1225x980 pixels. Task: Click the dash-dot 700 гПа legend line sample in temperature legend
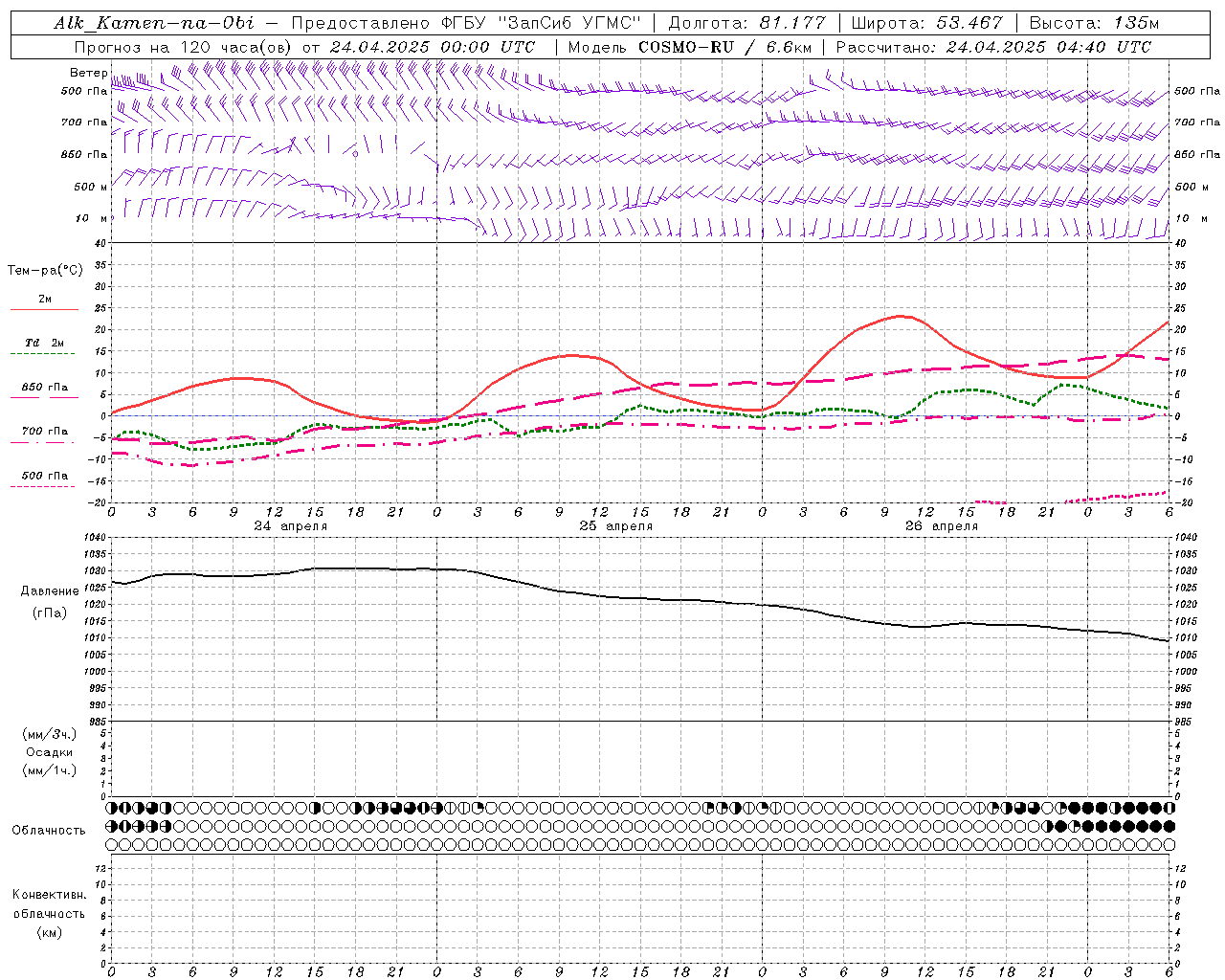pos(43,442)
